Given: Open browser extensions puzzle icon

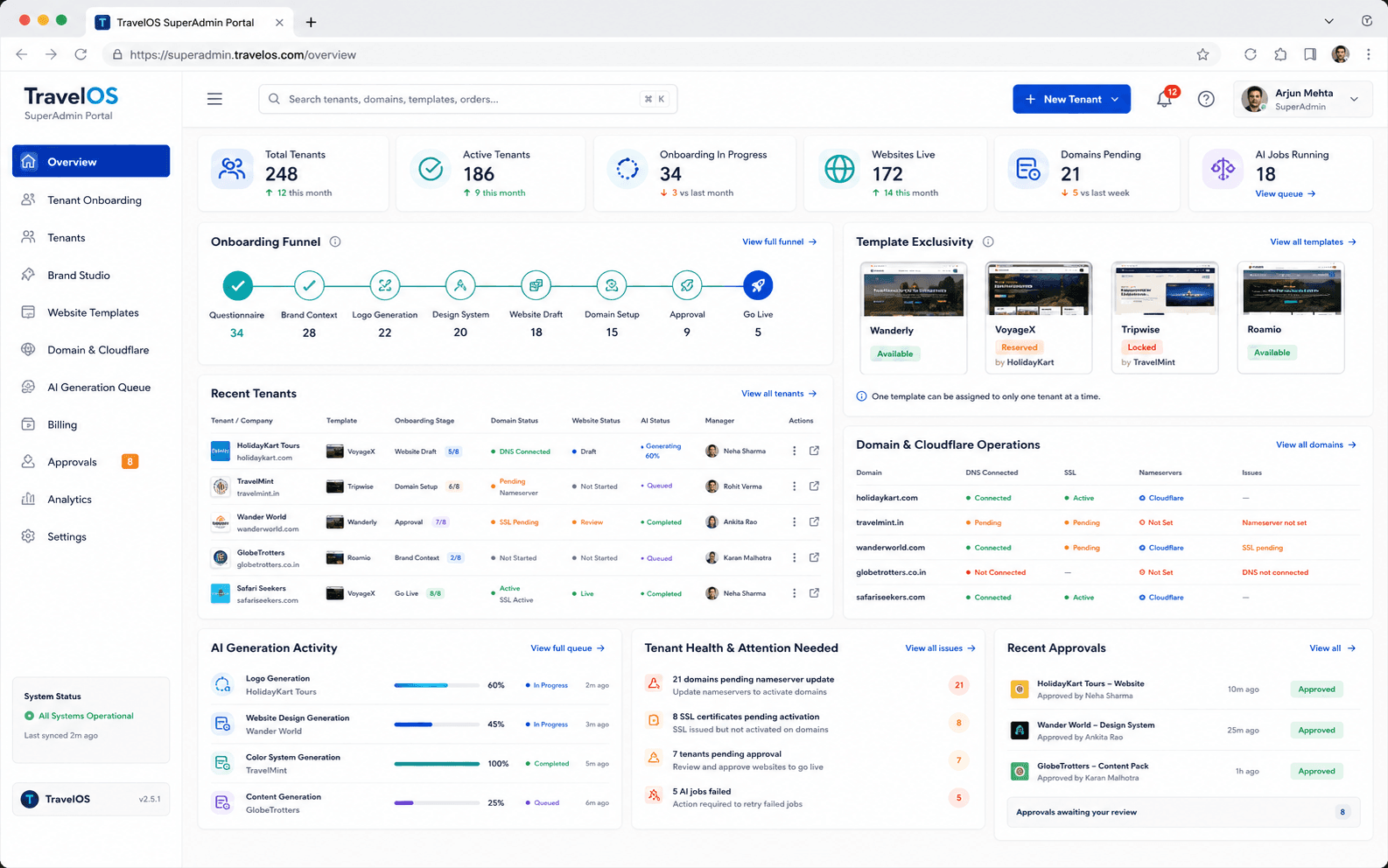Looking at the screenshot, I should pyautogui.click(x=1280, y=54).
